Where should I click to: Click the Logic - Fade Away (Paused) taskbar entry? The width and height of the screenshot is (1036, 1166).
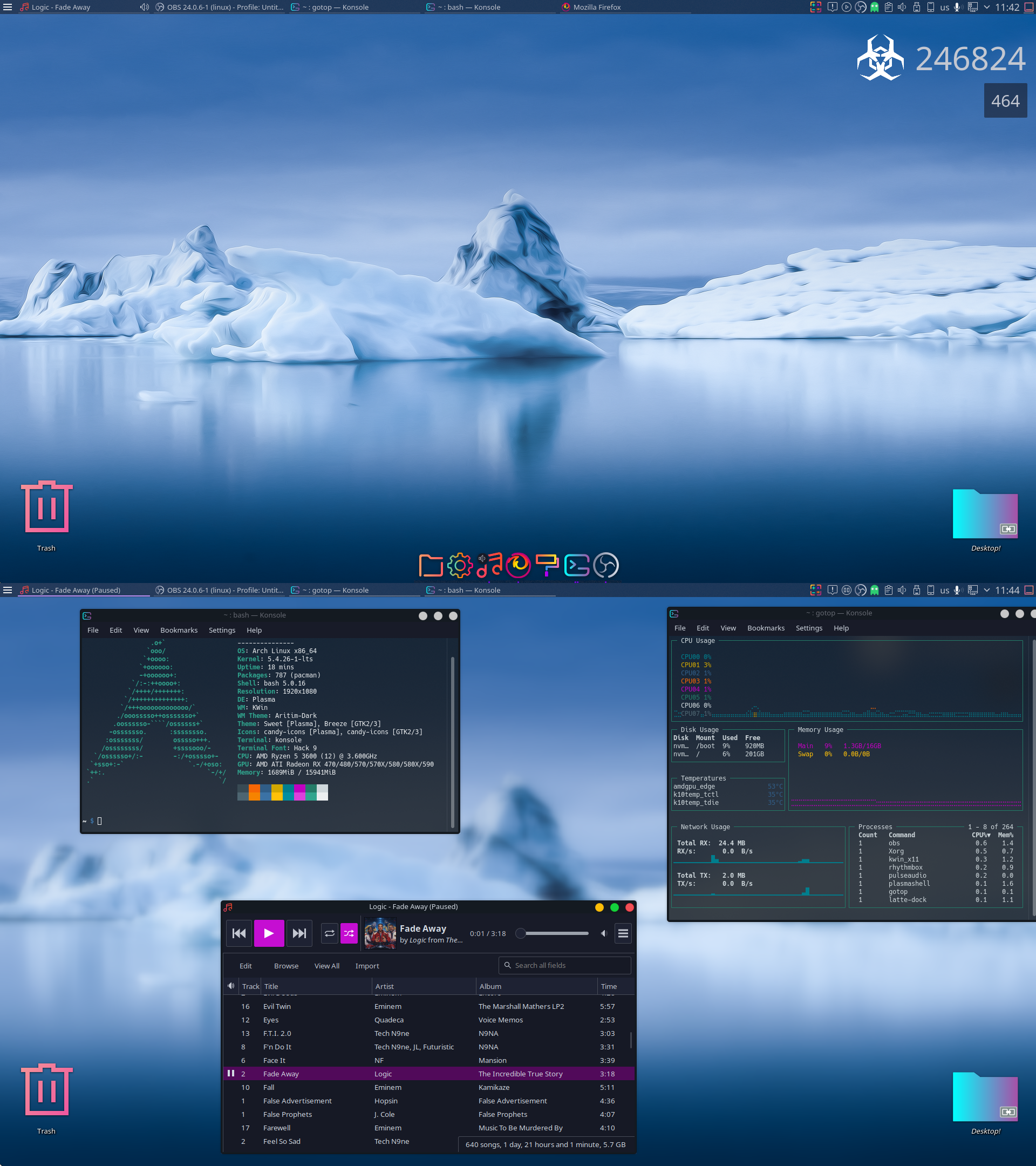pos(83,590)
